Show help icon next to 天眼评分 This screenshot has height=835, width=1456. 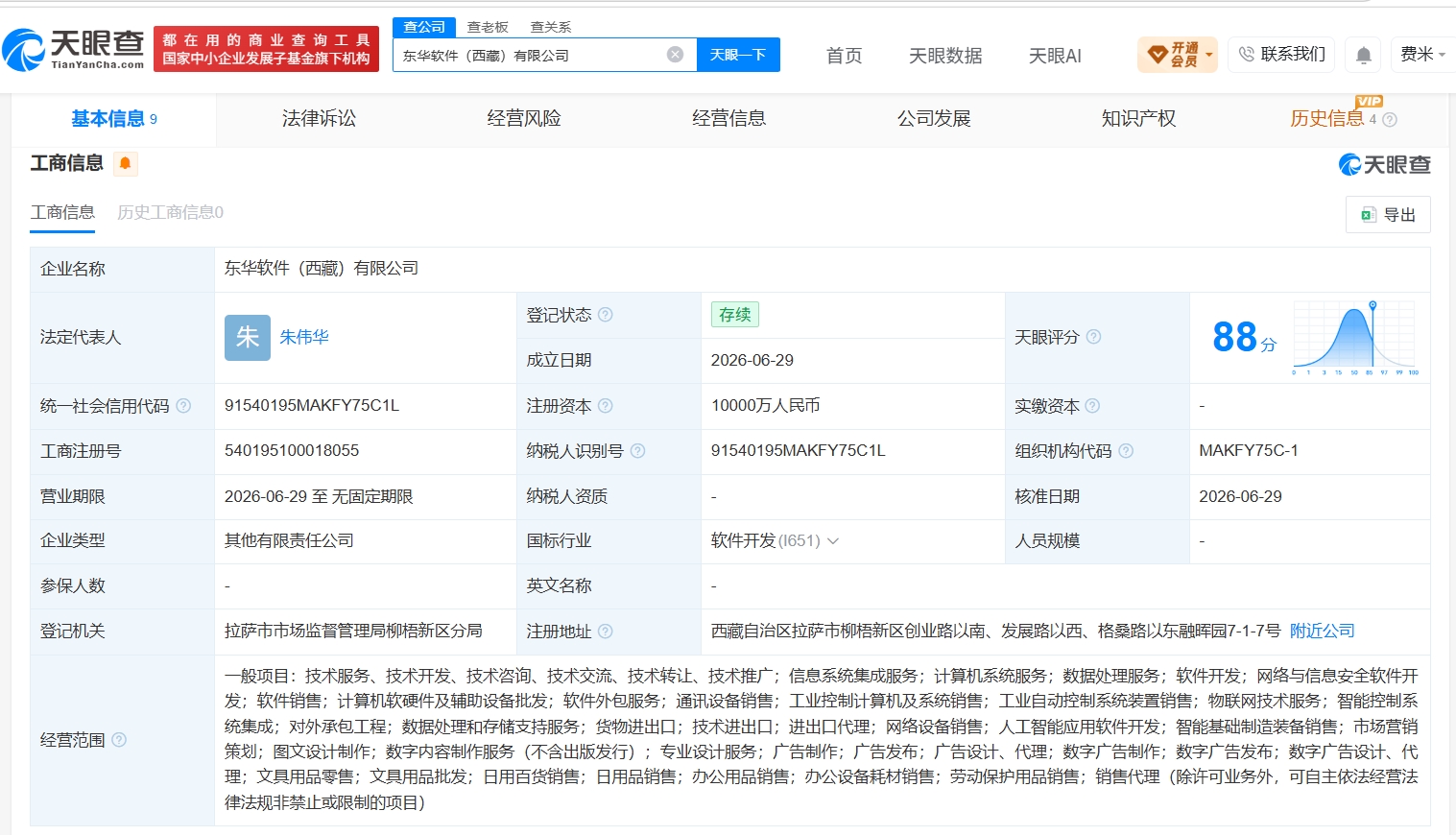pos(1093,337)
